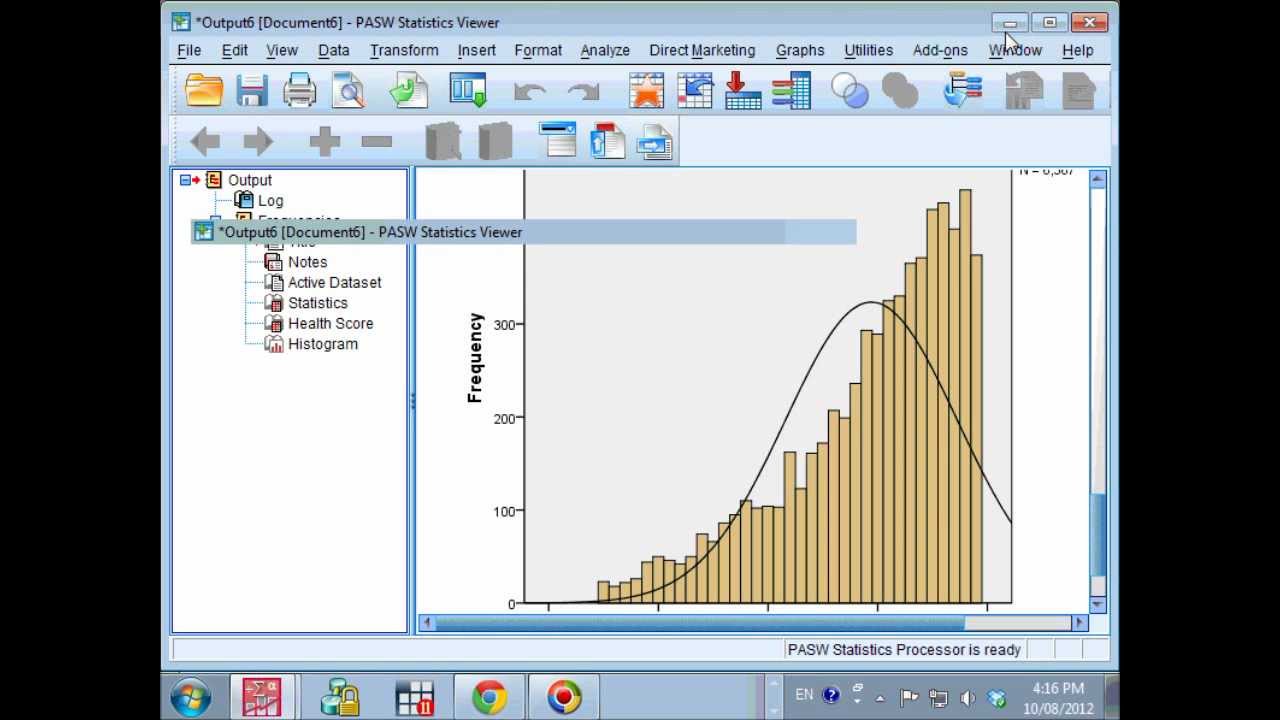Image resolution: width=1280 pixels, height=720 pixels.
Task: Open the Add-ons menu
Action: click(940, 50)
